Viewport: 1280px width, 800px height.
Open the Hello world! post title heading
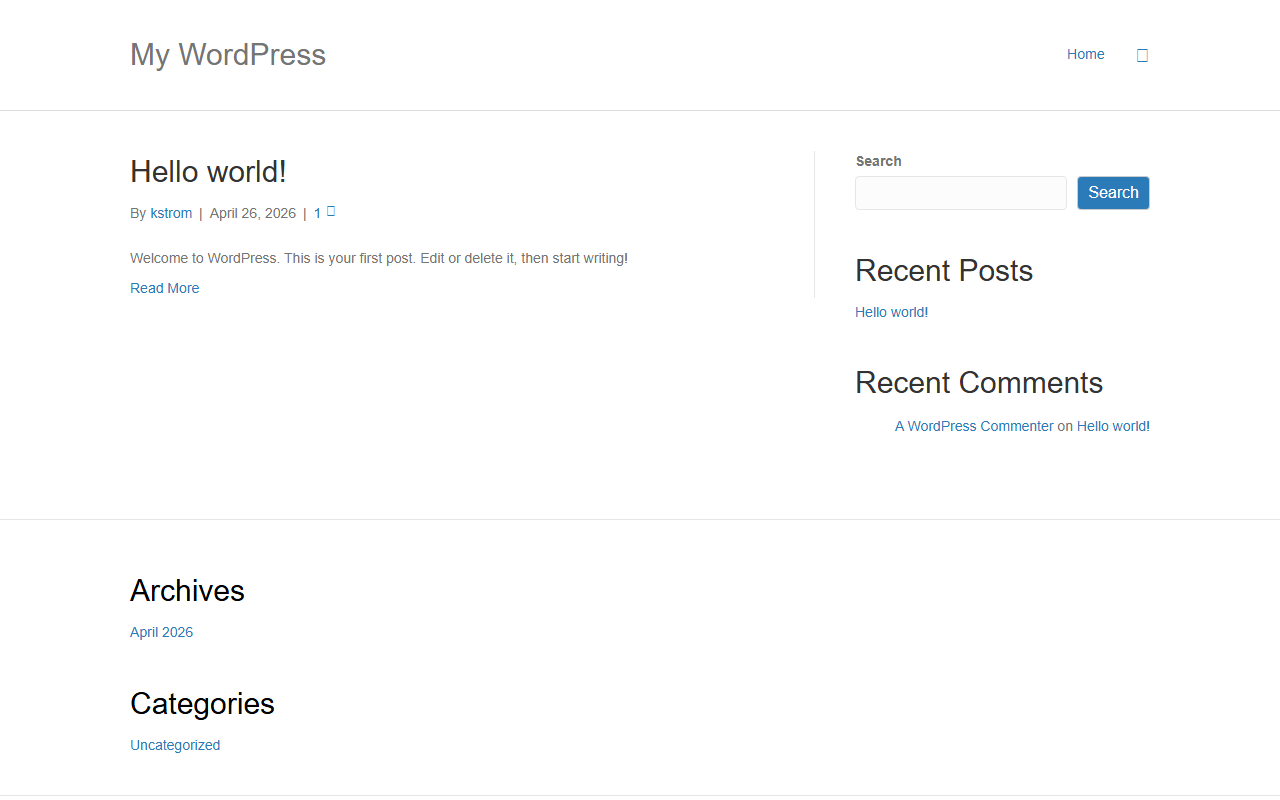click(x=208, y=171)
